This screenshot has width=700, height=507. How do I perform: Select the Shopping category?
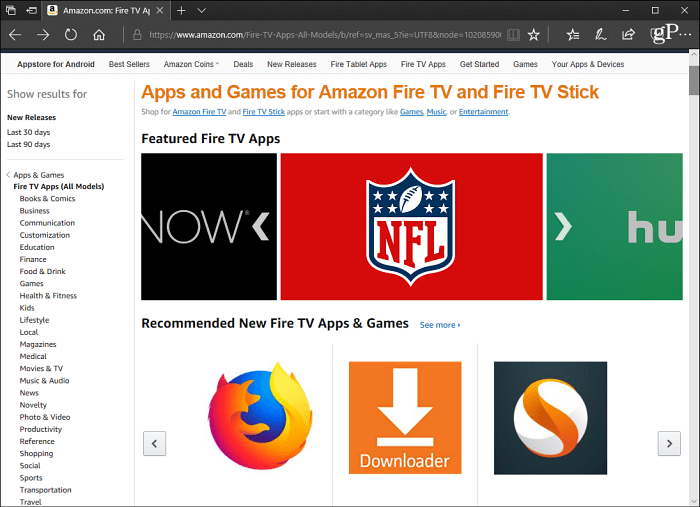click(36, 453)
